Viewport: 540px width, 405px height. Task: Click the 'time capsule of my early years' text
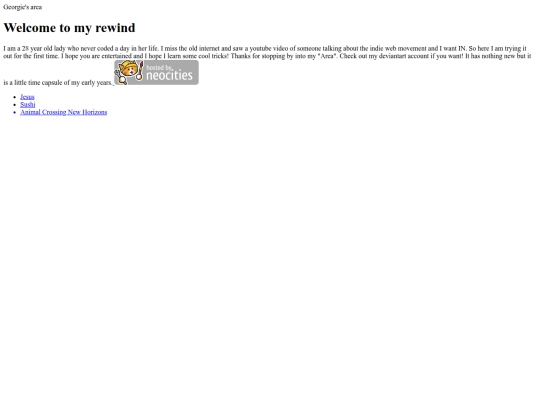(71, 83)
